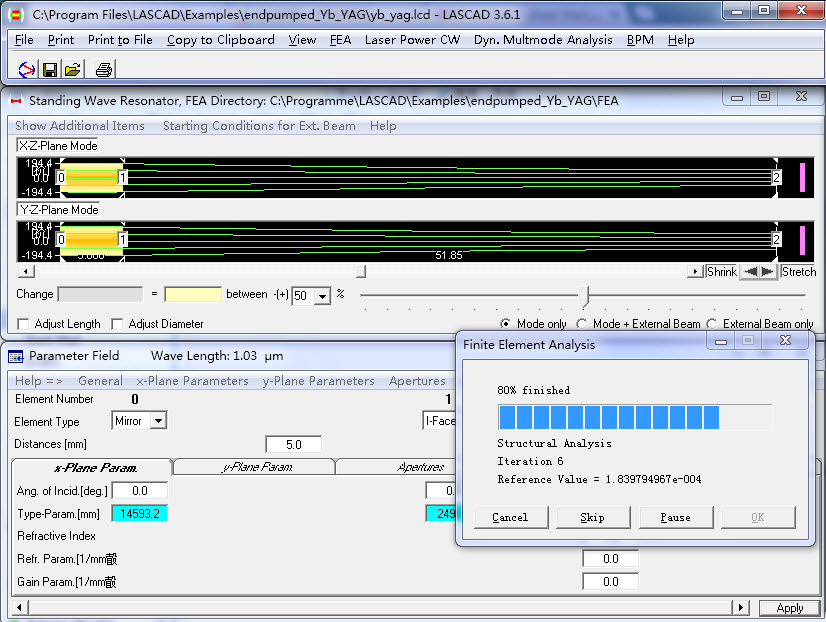Click the Stretch button

pos(799,272)
